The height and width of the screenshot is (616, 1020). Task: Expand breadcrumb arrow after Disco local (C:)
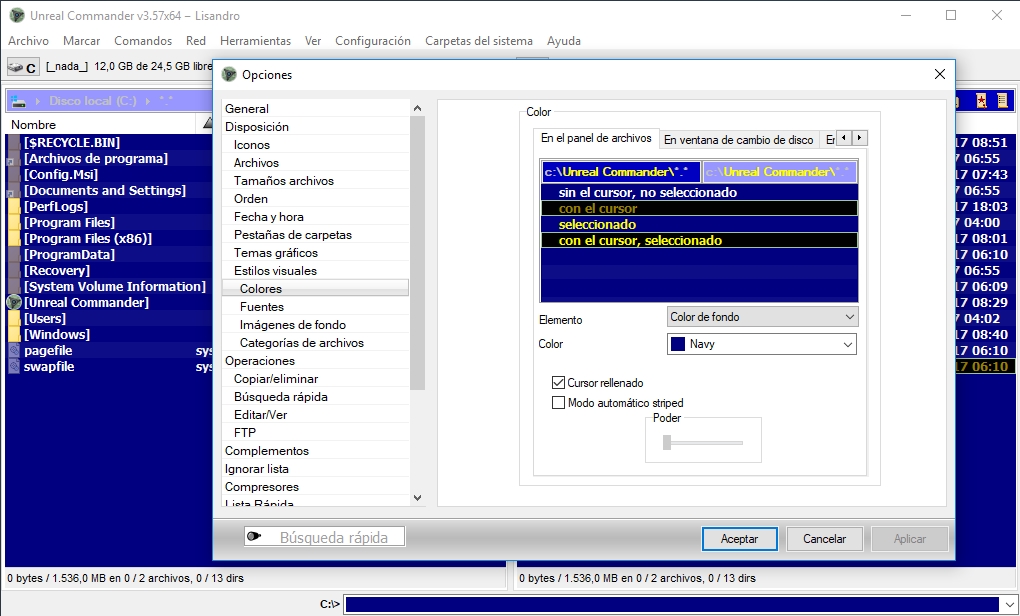point(148,101)
